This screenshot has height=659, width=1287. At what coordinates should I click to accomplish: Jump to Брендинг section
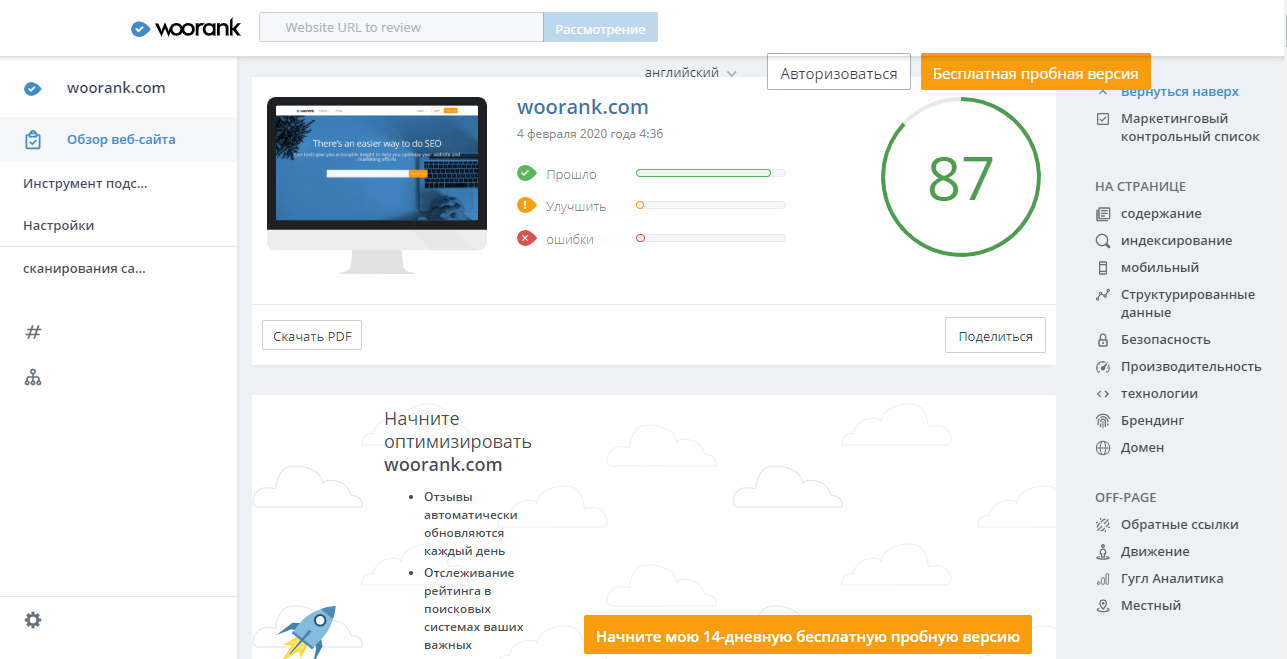pos(1153,421)
